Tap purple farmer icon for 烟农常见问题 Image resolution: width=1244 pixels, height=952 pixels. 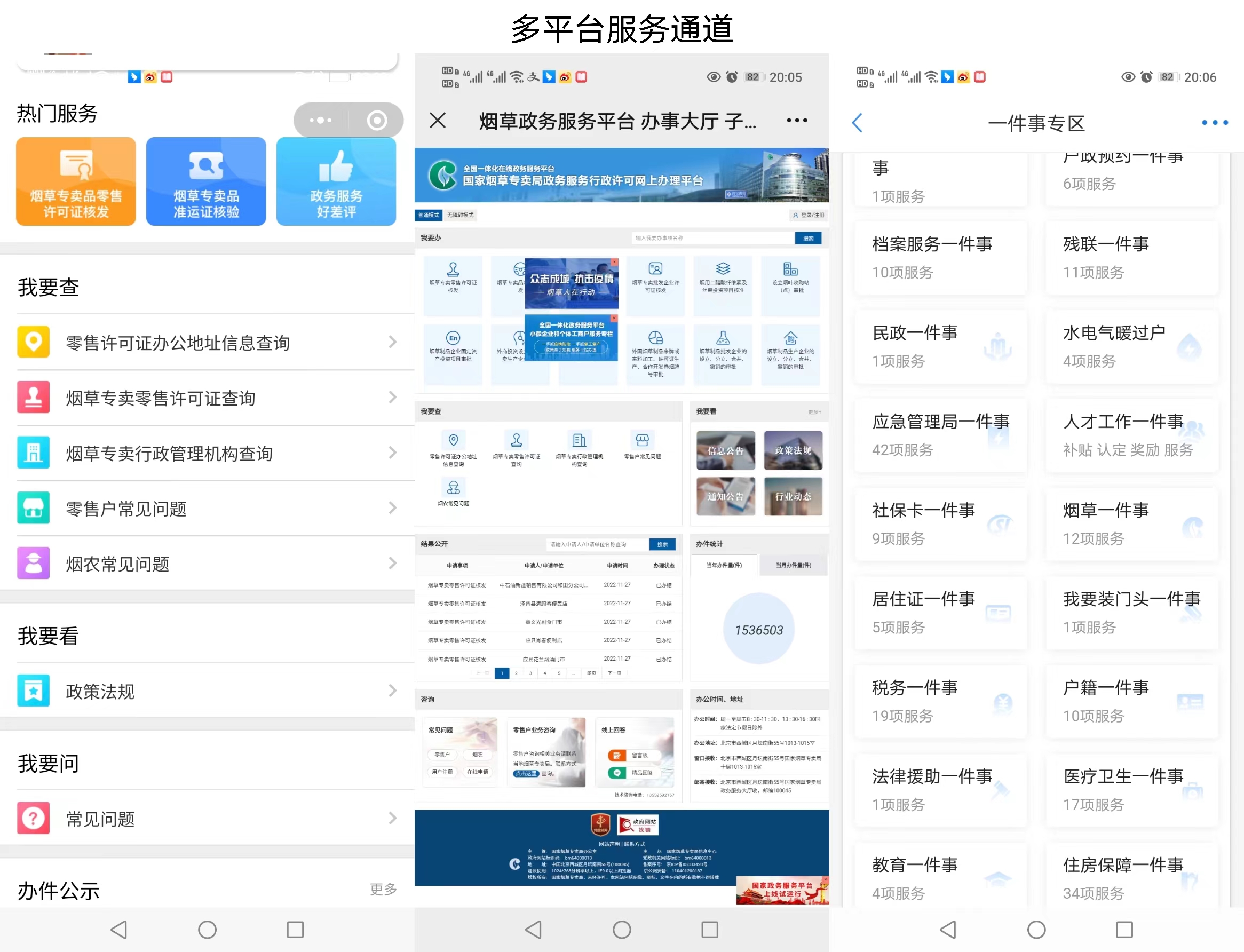pos(34,562)
